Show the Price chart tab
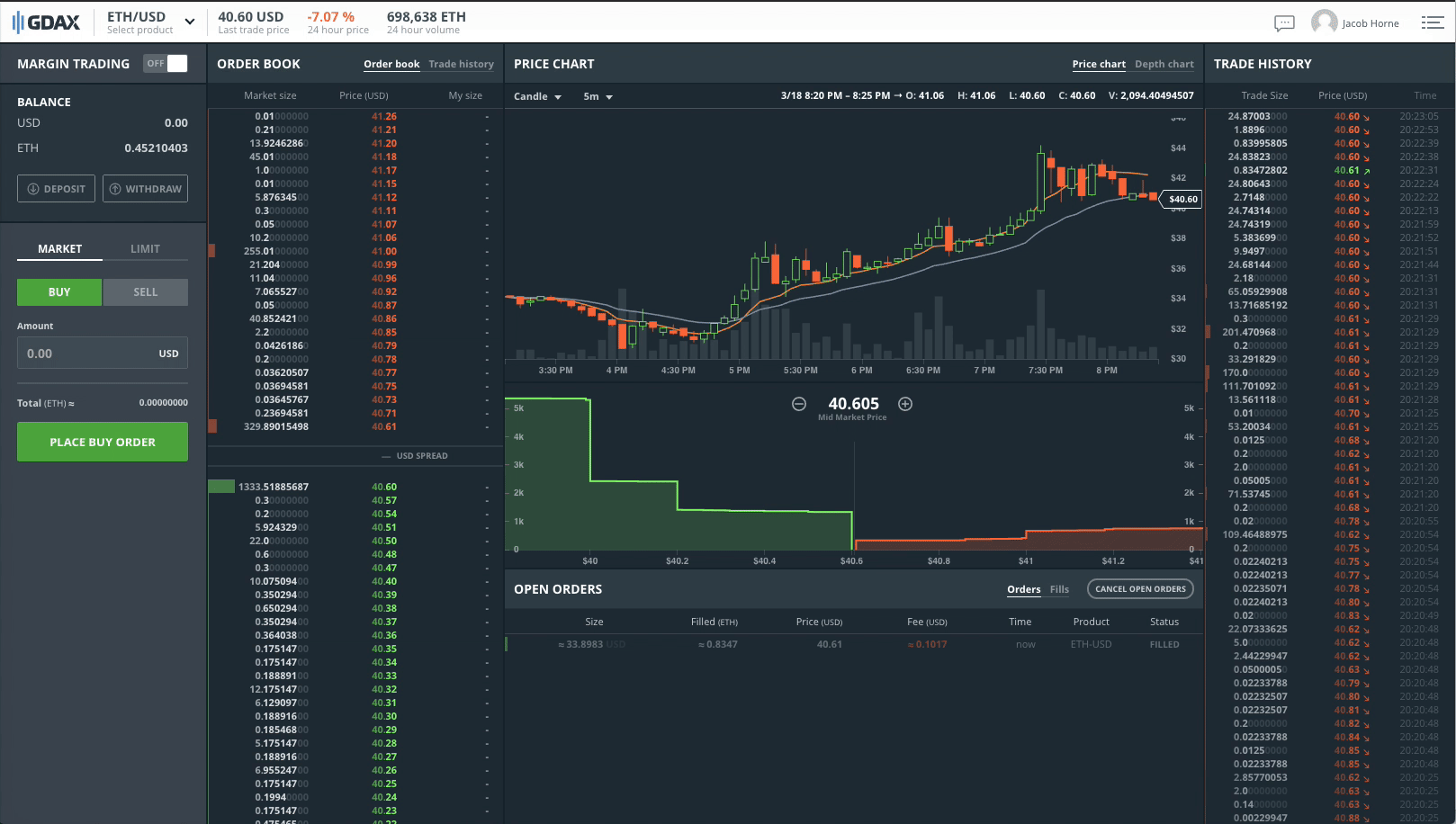1456x824 pixels. [1099, 64]
